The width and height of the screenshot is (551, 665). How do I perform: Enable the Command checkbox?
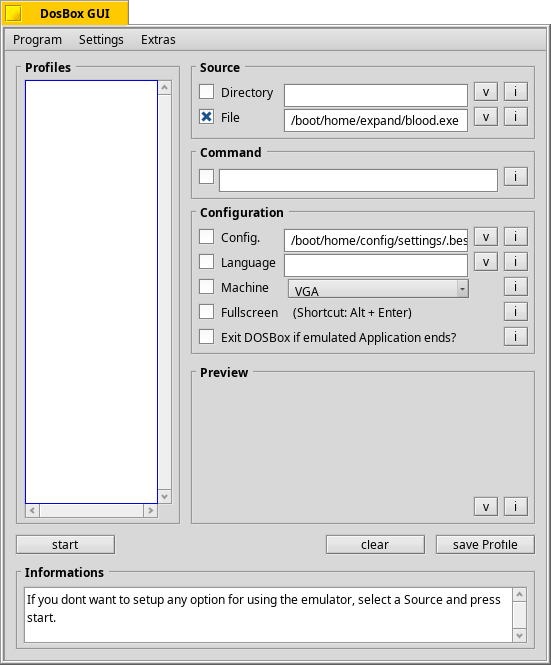(x=207, y=176)
